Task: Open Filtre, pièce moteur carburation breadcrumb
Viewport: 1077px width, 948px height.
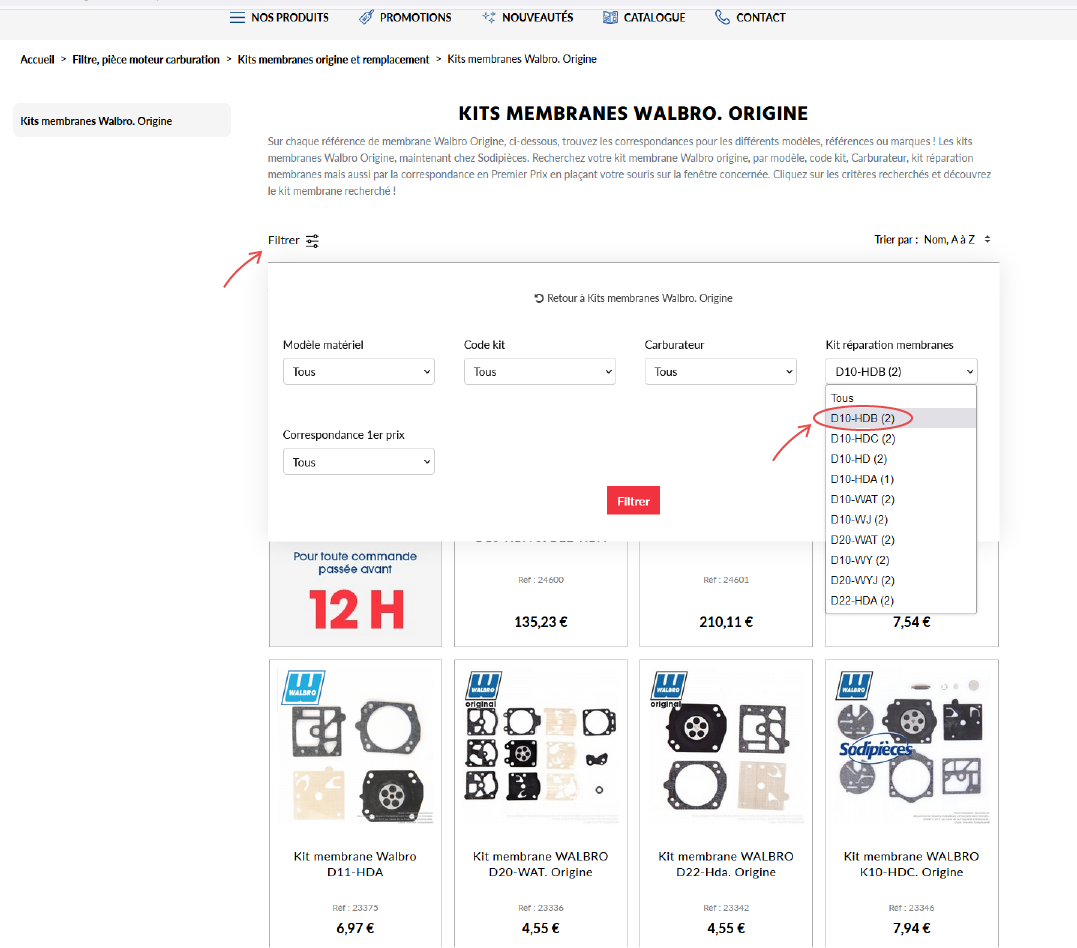Action: click(146, 59)
